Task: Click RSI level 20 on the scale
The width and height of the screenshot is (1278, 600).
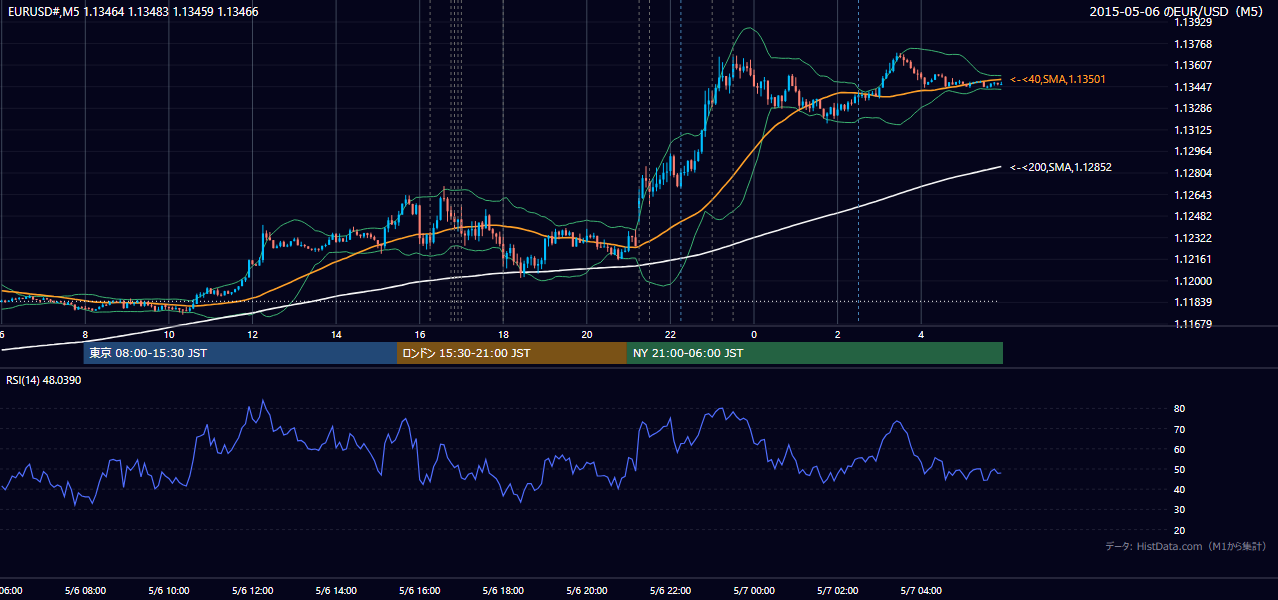Action: 1180,530
